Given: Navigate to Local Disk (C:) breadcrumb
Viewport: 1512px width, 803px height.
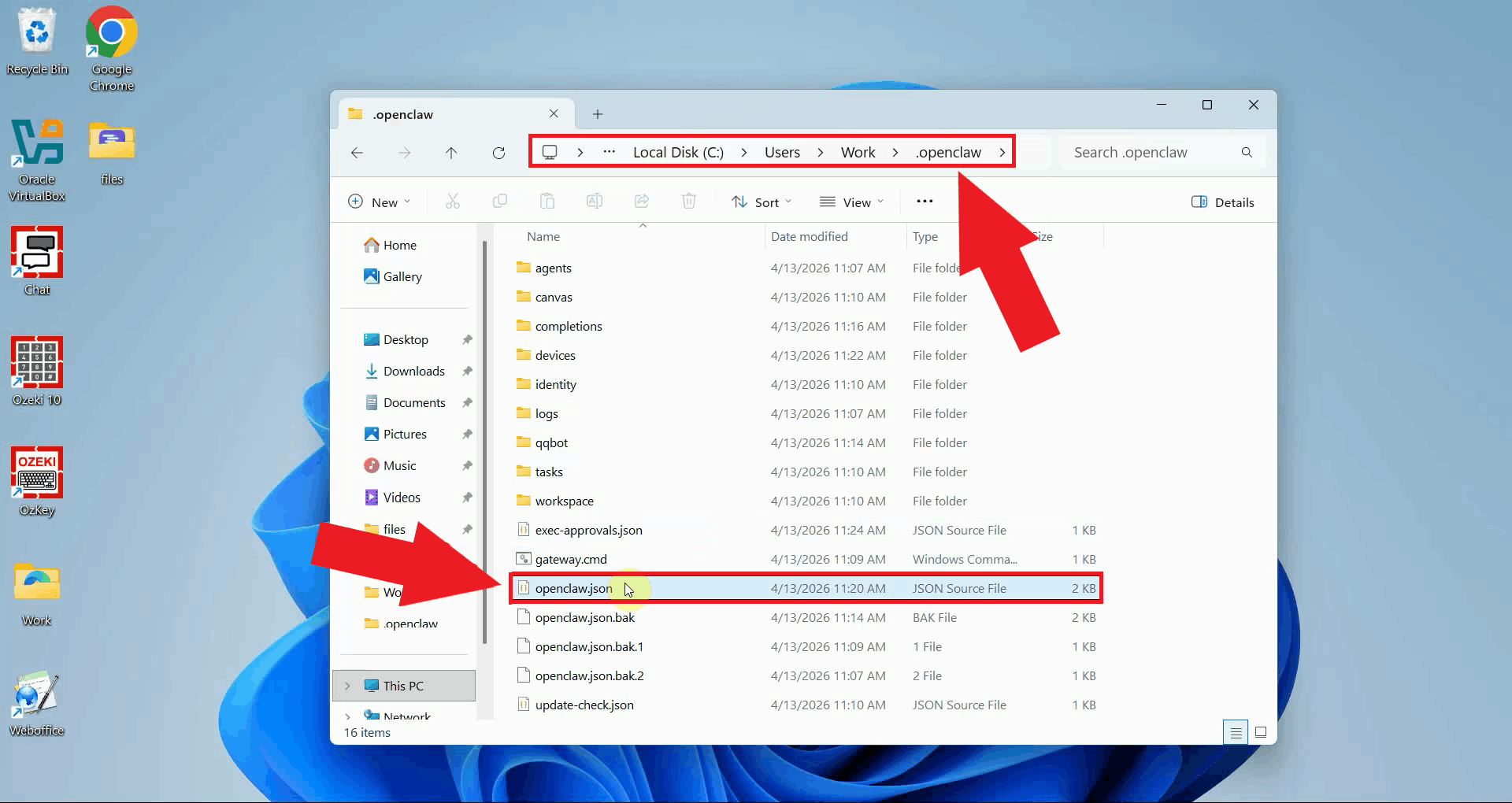Looking at the screenshot, I should tap(678, 153).
